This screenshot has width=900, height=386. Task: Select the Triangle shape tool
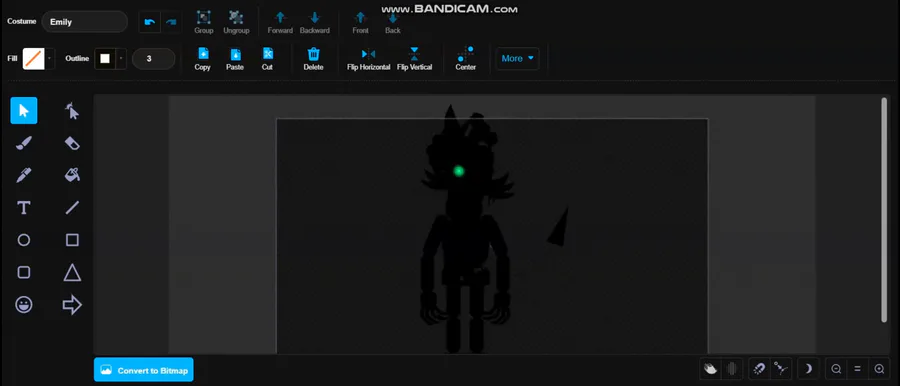click(x=72, y=272)
